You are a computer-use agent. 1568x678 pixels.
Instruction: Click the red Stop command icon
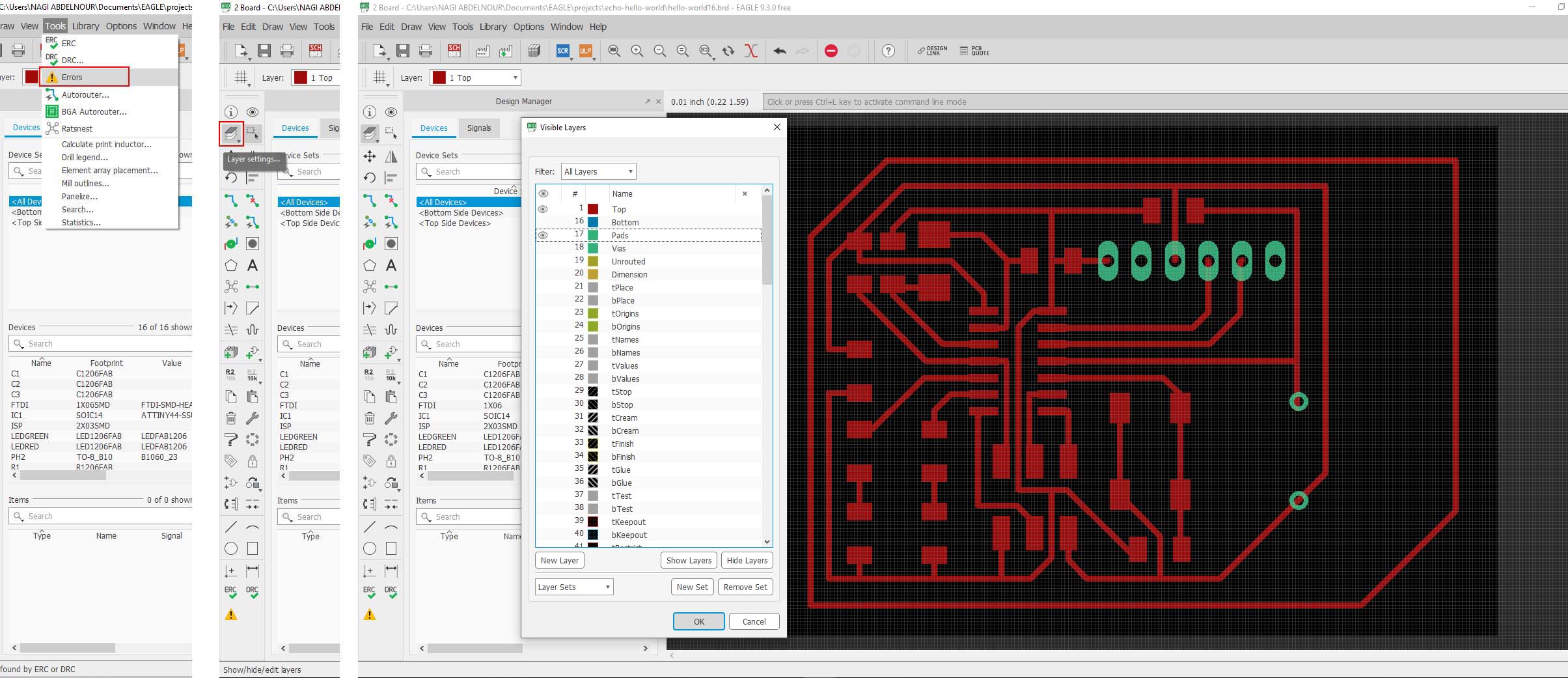coord(831,51)
